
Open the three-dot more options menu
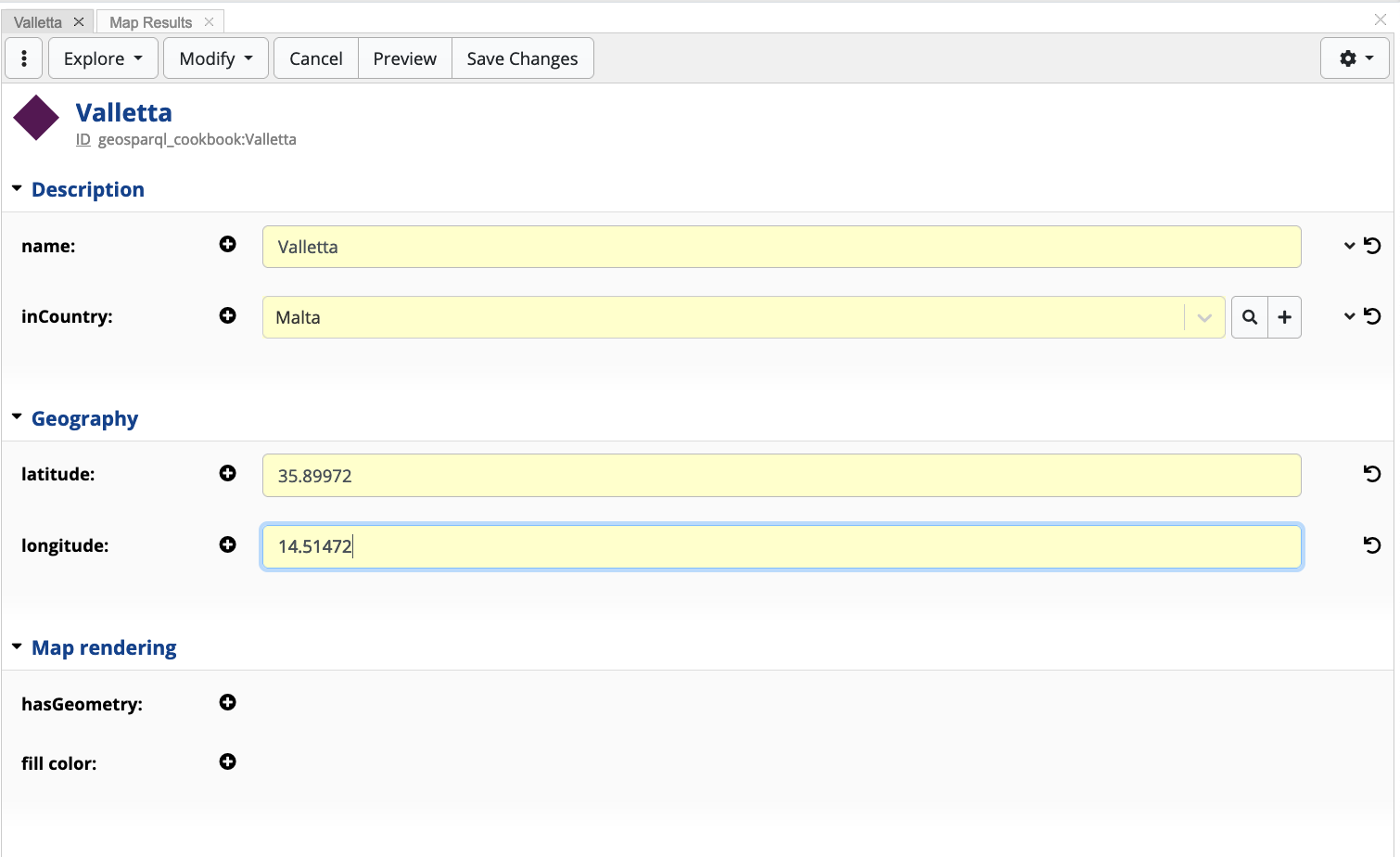coord(24,58)
